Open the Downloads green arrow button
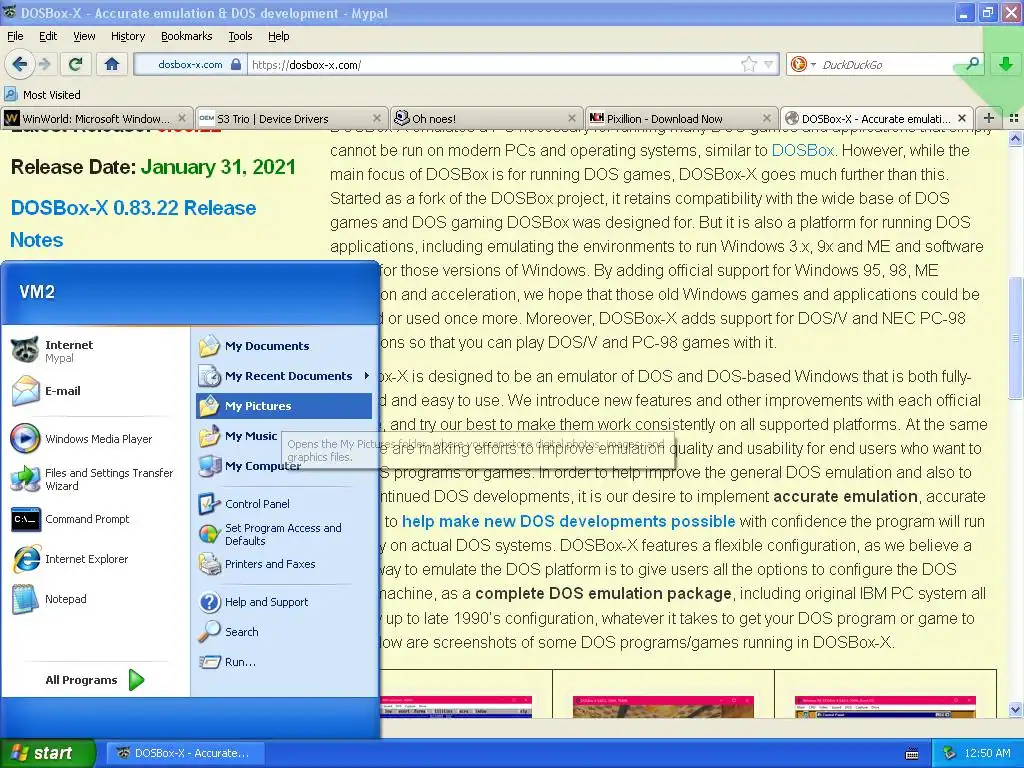 coord(1006,64)
